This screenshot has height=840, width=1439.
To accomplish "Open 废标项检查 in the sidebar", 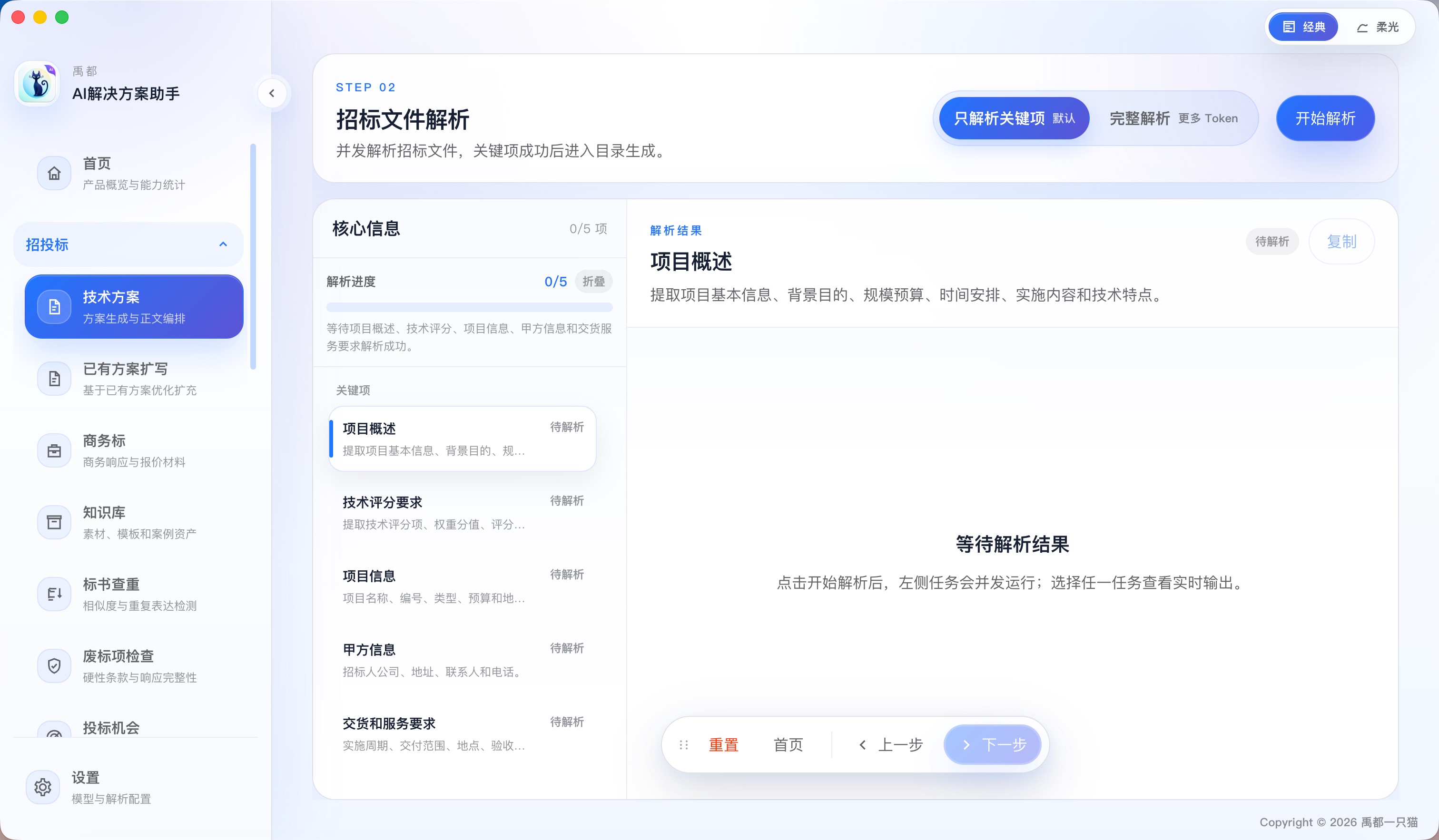I will [134, 665].
